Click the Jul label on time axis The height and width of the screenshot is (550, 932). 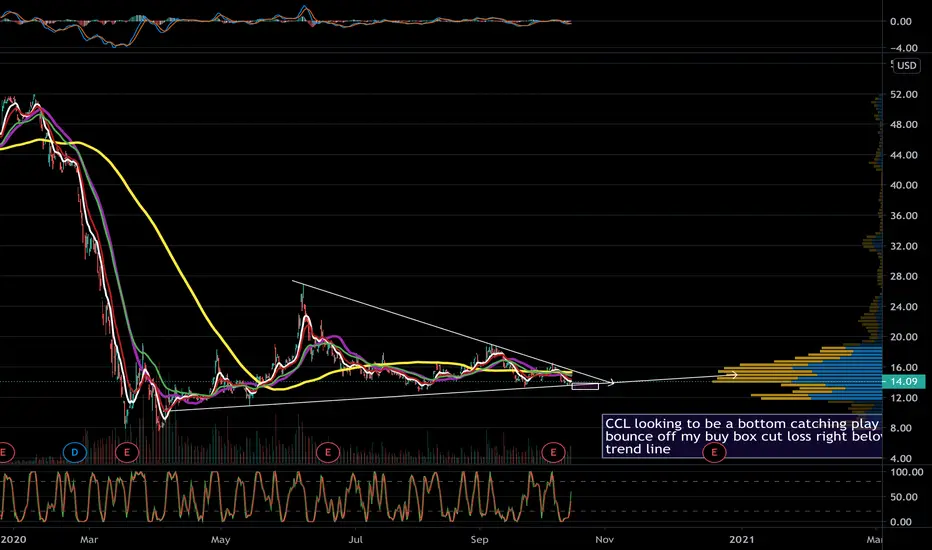tap(355, 539)
